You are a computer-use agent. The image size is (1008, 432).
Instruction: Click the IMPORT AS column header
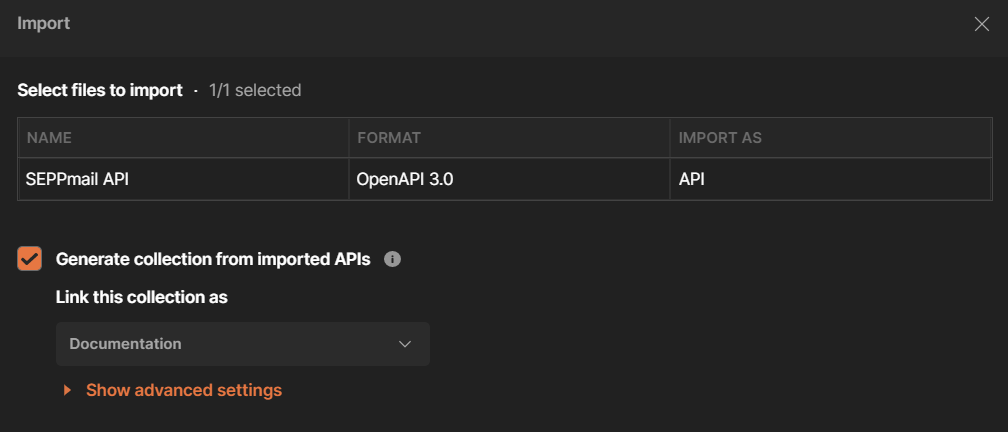720,138
